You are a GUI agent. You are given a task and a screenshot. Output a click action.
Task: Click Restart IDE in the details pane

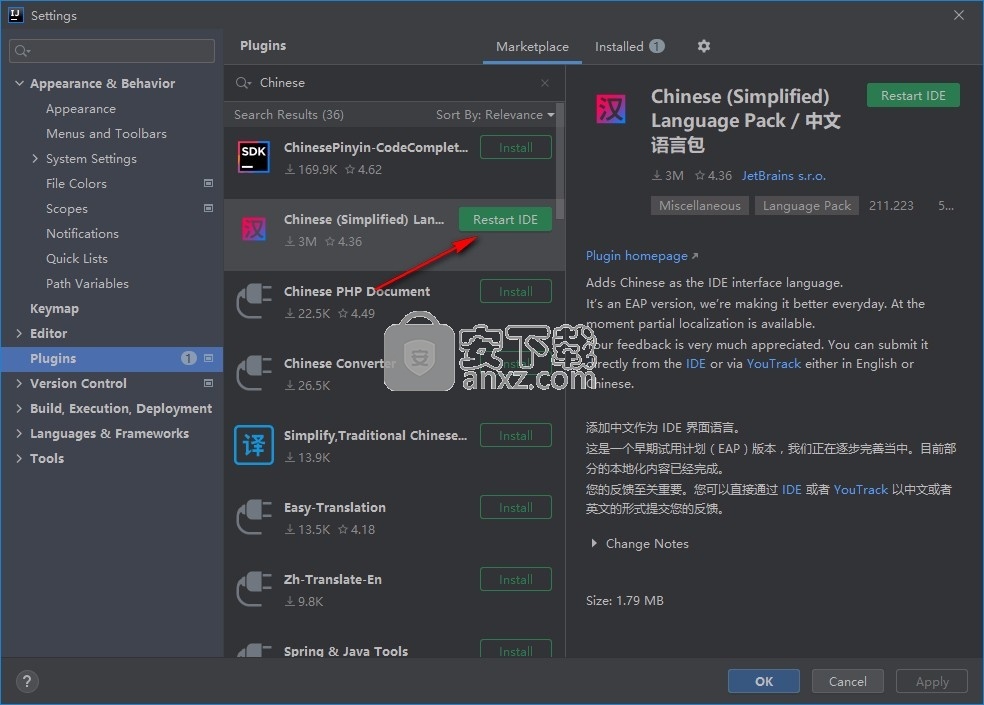(x=913, y=95)
